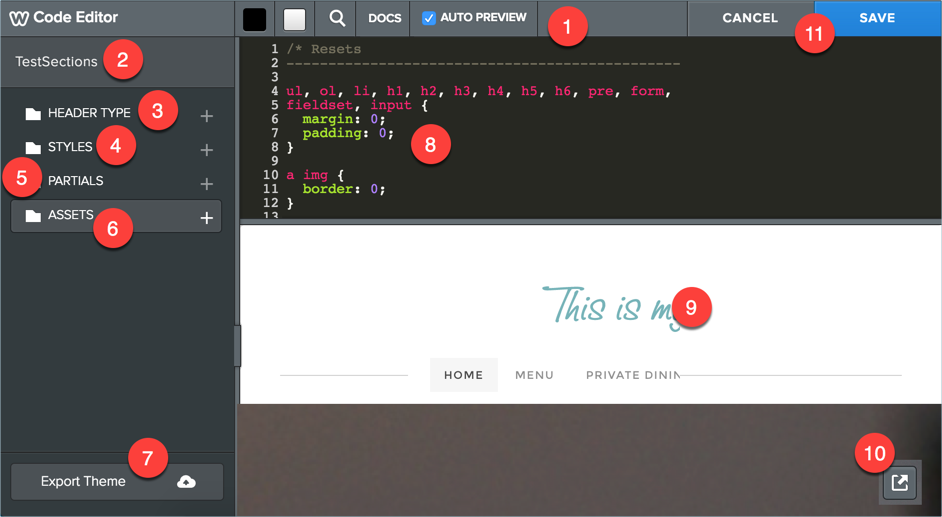Click the ASSETS folder icon
Screen dimensions: 942x517
pos(33,216)
